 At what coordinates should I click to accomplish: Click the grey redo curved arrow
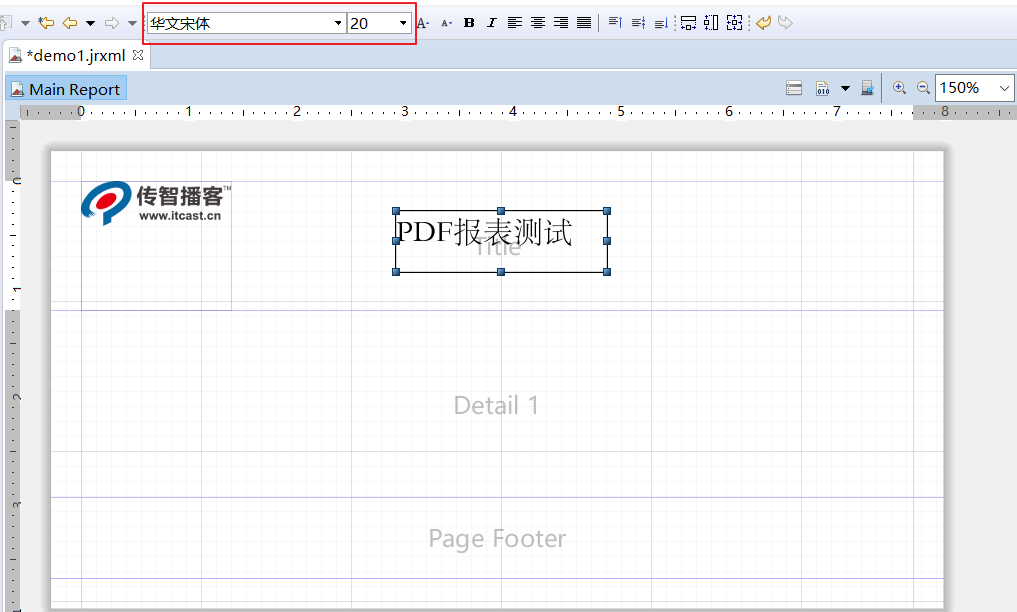tap(785, 23)
